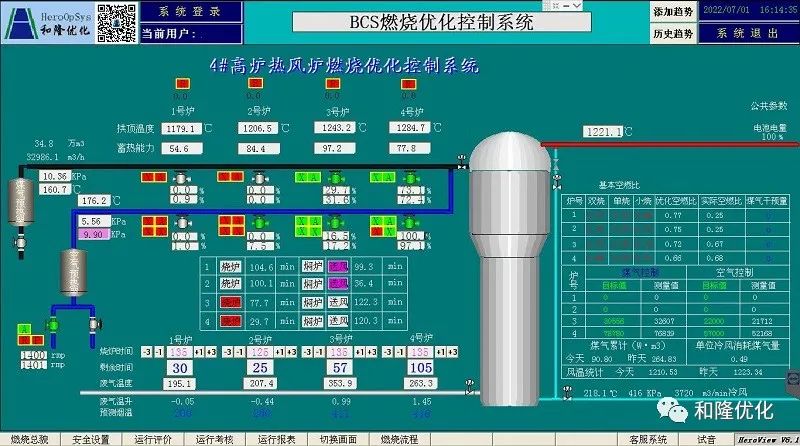Click red status indicator above 2号炉
Screen dimensions: 800x446
[x=255, y=83]
